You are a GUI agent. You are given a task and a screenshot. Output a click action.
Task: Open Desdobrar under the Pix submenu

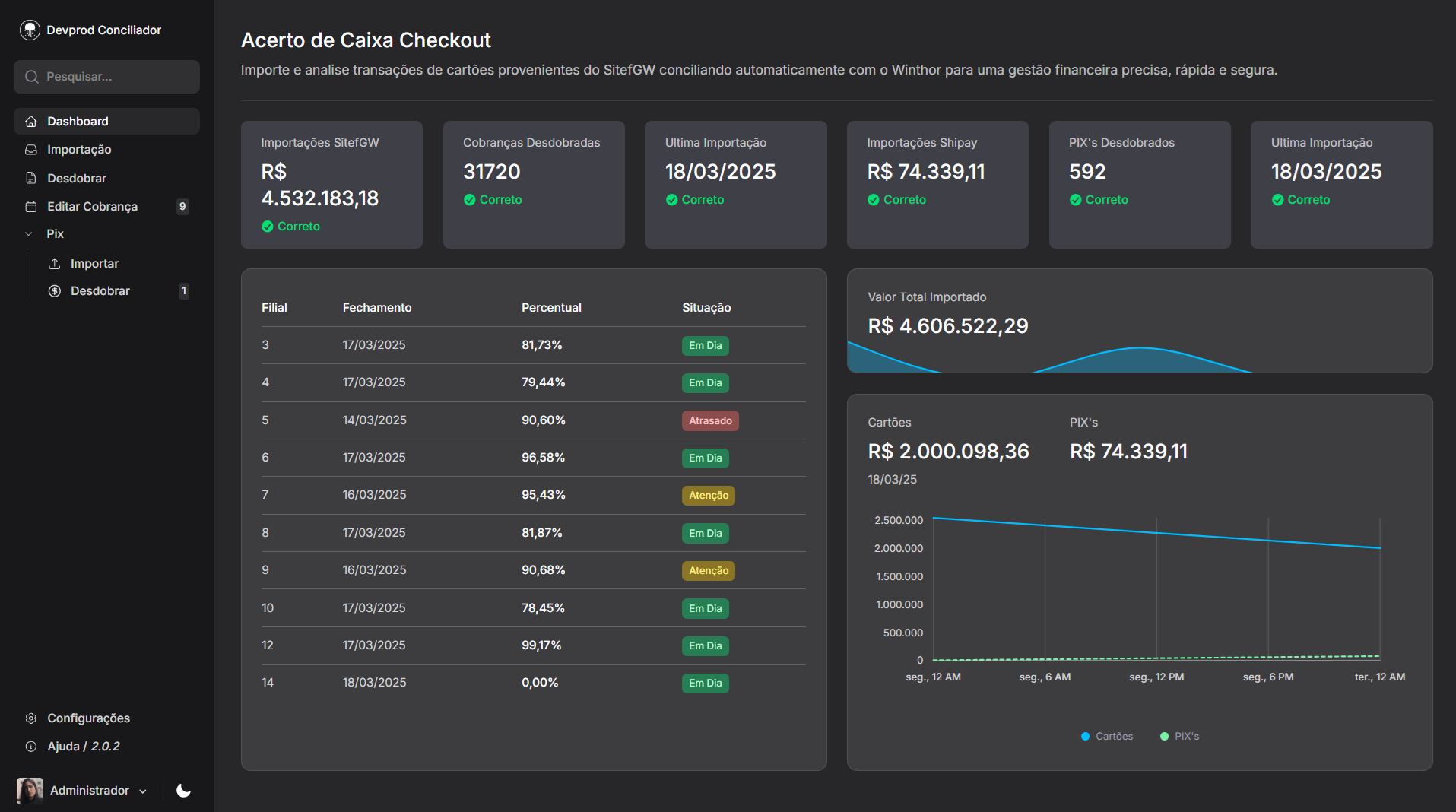[x=100, y=291]
